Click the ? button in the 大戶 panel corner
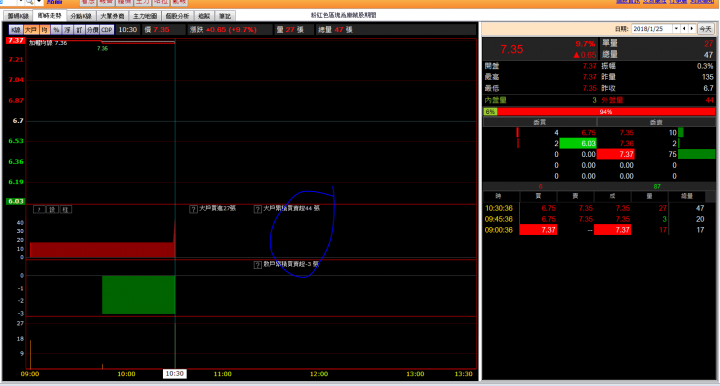 click(x=39, y=210)
